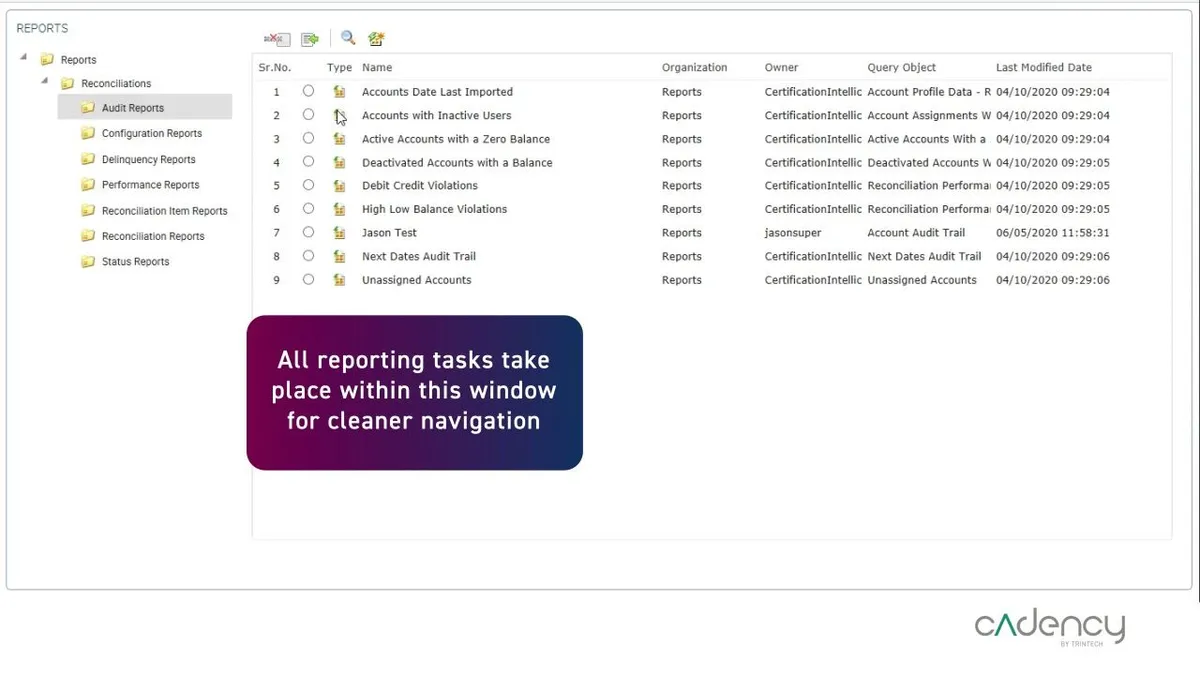Sort by the Name column header
The height and width of the screenshot is (675, 1200).
click(377, 68)
